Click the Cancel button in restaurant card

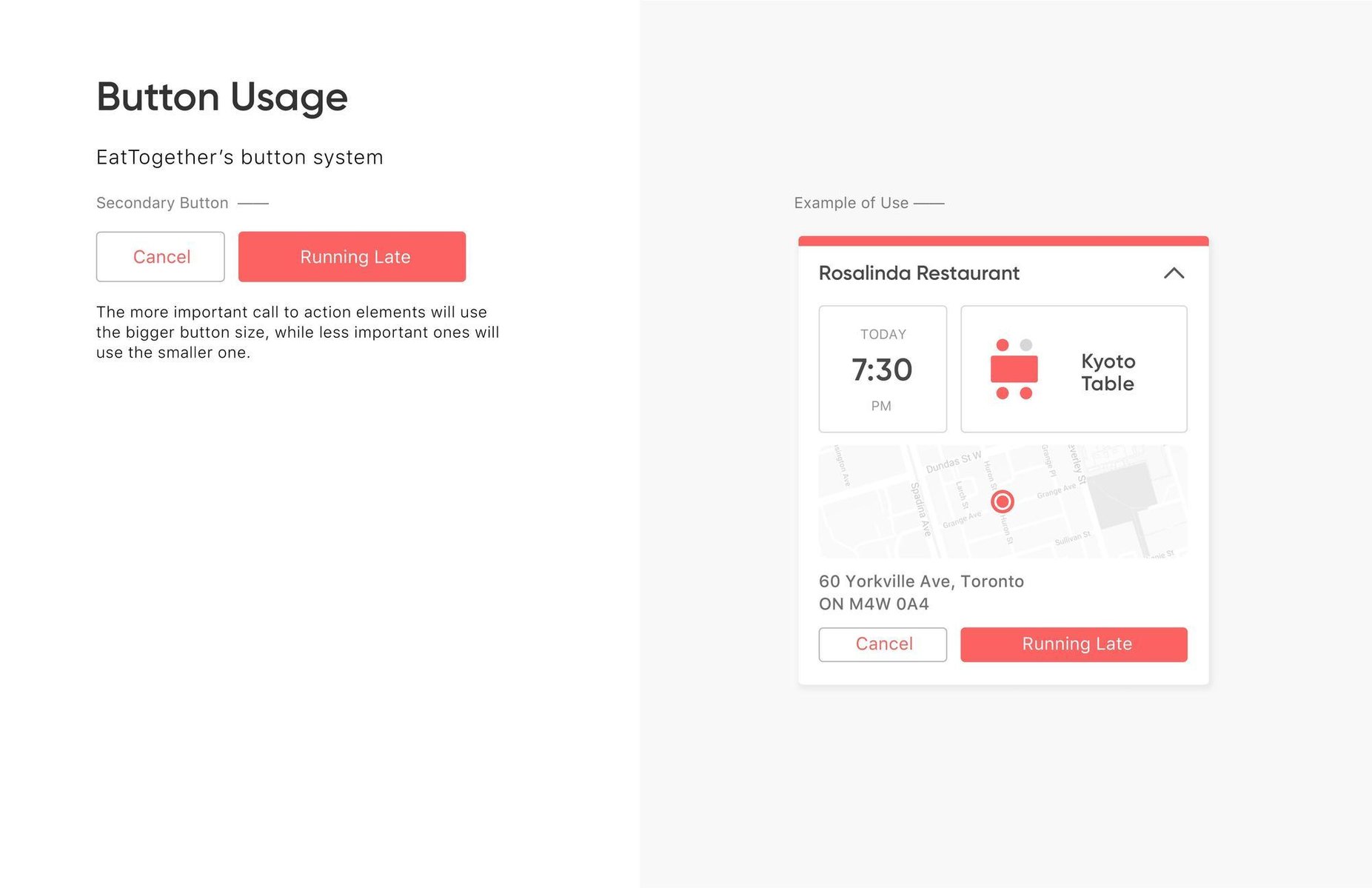pyautogui.click(x=883, y=644)
